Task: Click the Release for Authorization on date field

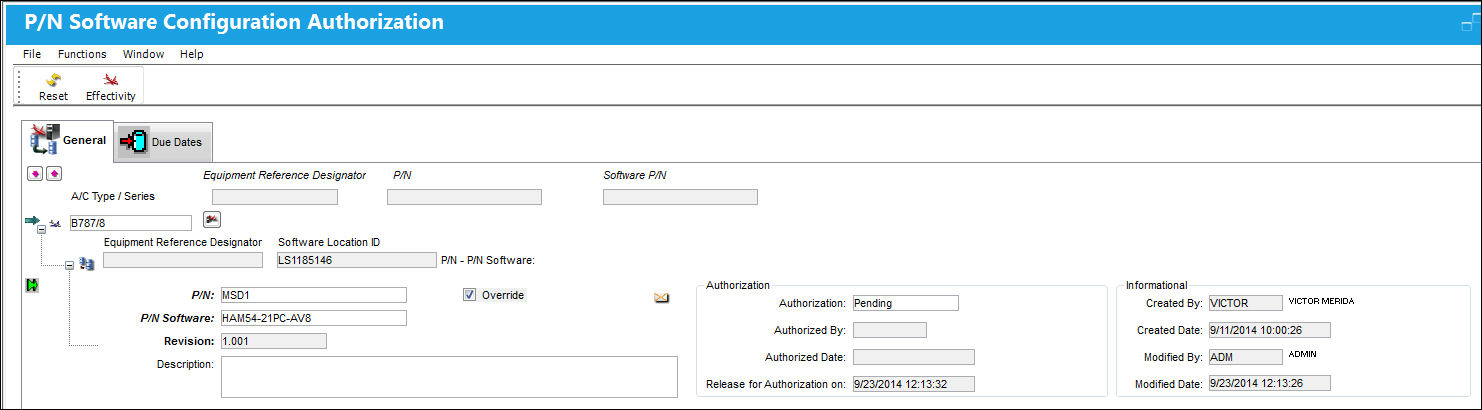Action: point(913,383)
